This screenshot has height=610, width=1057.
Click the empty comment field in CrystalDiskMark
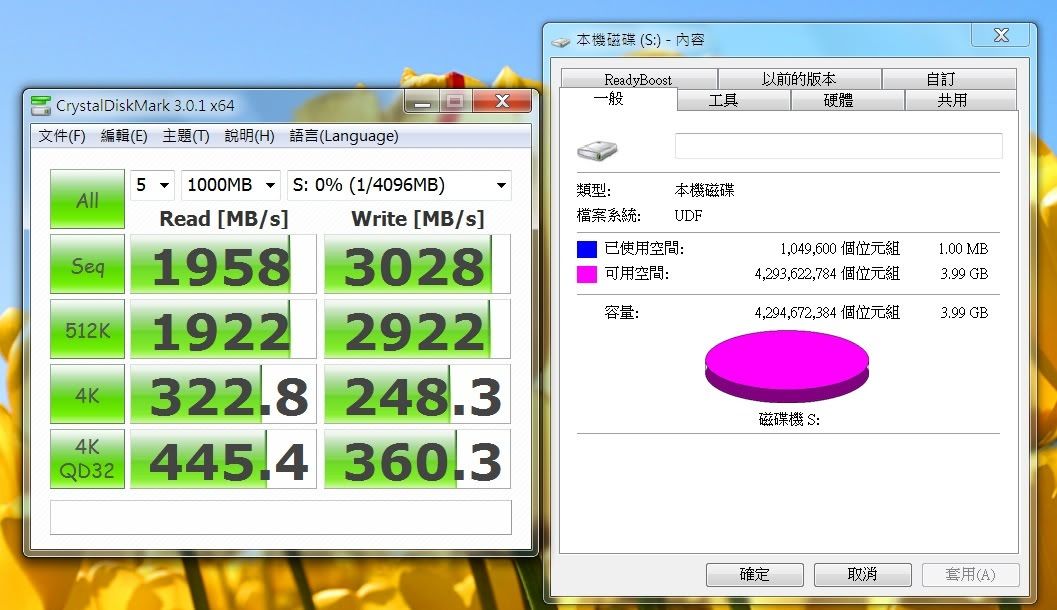[x=280, y=517]
